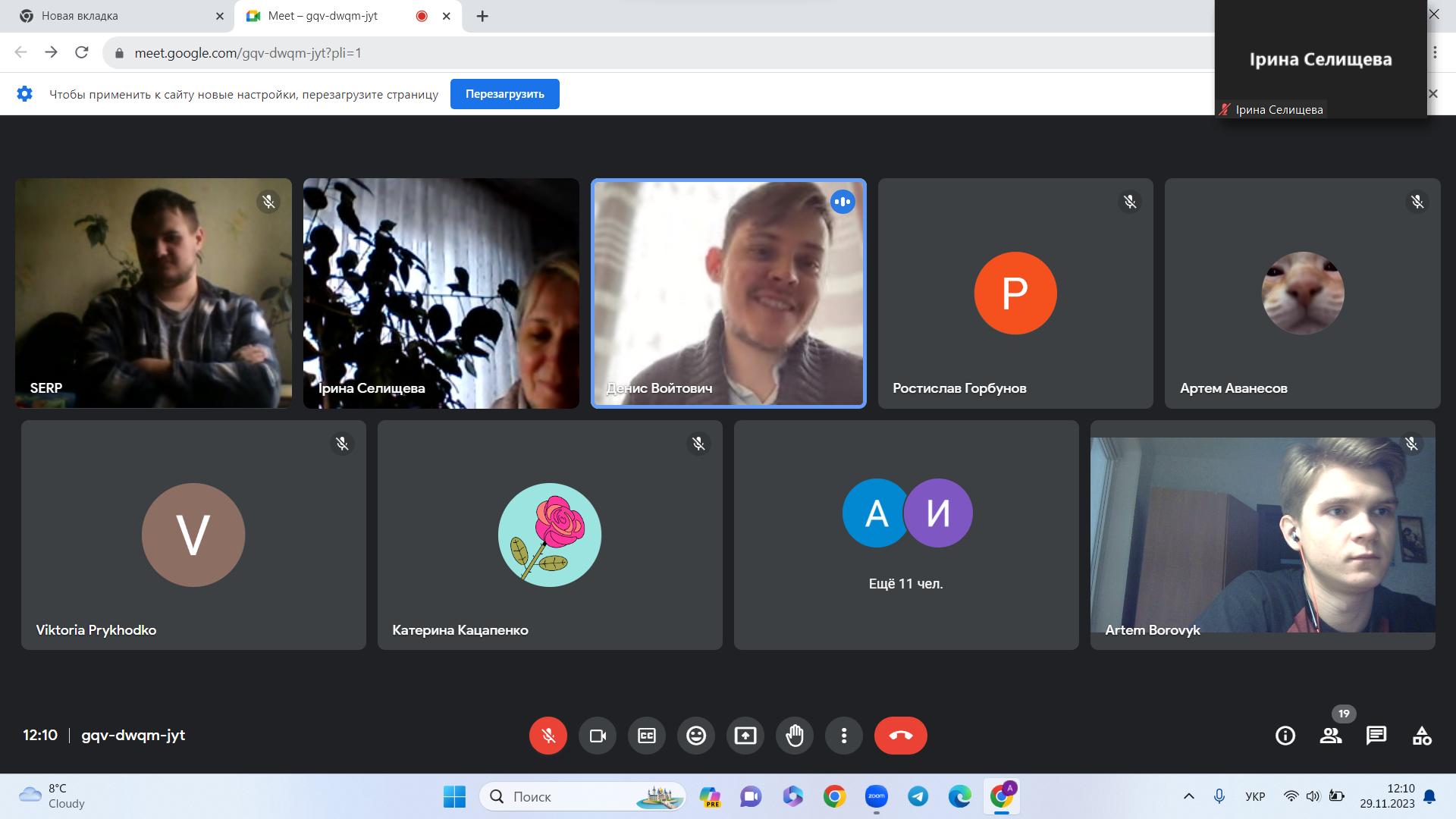Open Chrome menu three dots

point(1435,53)
